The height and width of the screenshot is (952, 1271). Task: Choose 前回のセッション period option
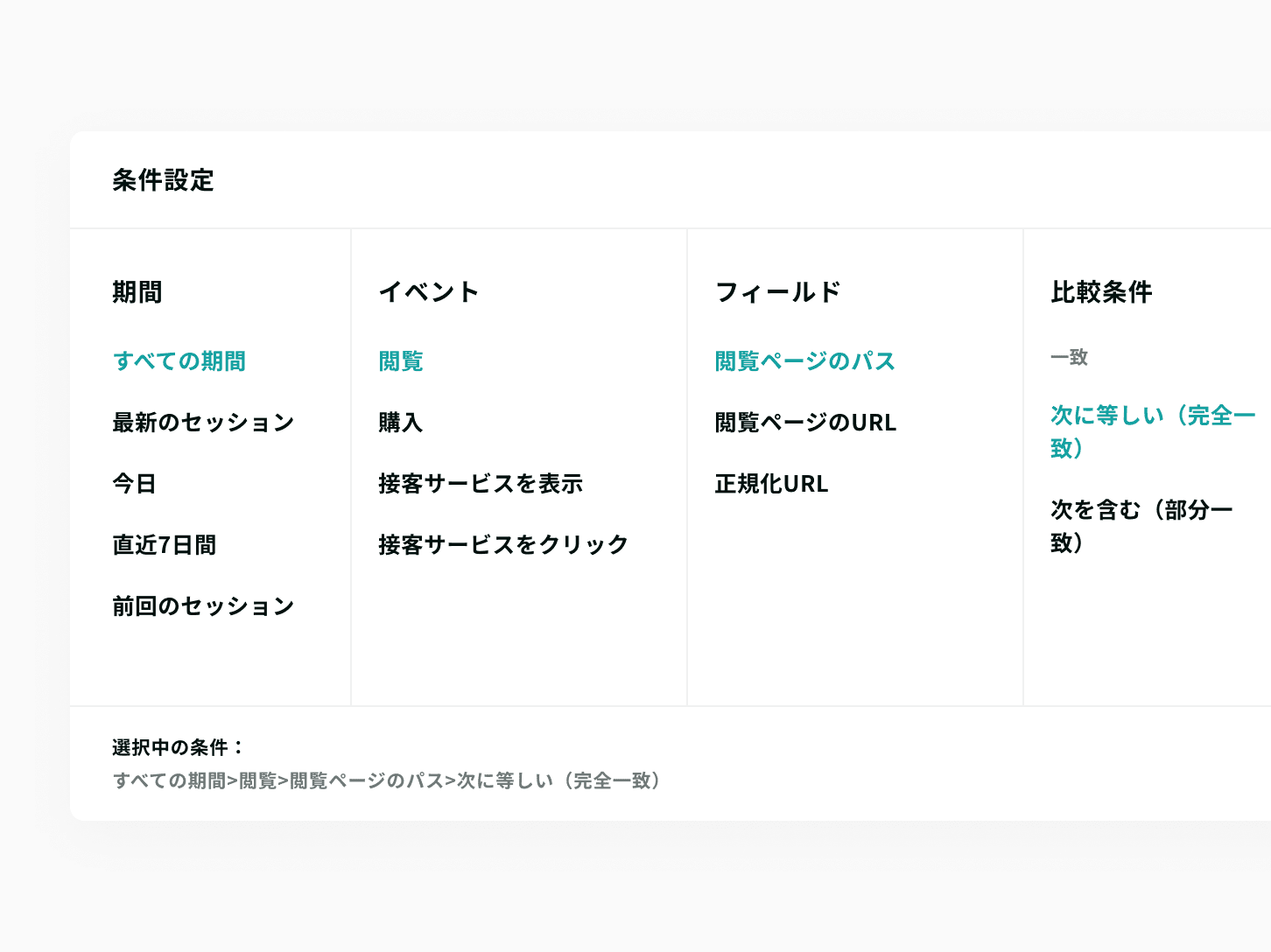203,606
